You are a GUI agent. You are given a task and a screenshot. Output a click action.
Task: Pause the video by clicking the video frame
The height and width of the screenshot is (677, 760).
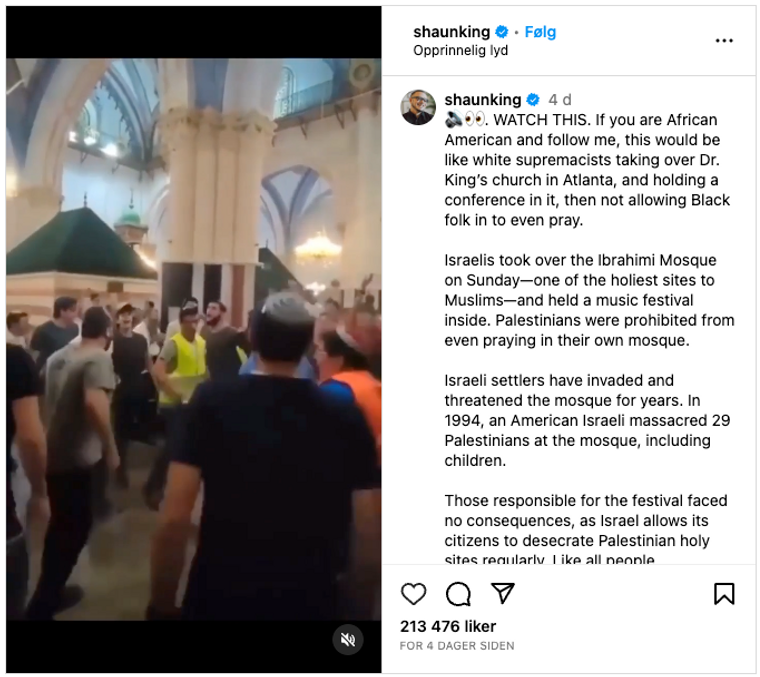pyautogui.click(x=193, y=339)
